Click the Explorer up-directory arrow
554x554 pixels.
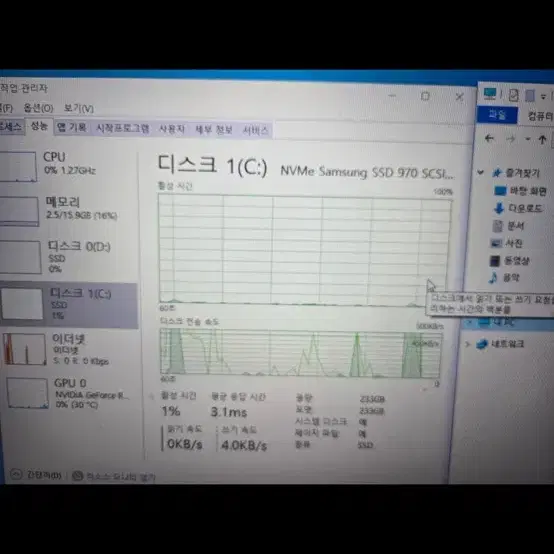pyautogui.click(x=542, y=140)
